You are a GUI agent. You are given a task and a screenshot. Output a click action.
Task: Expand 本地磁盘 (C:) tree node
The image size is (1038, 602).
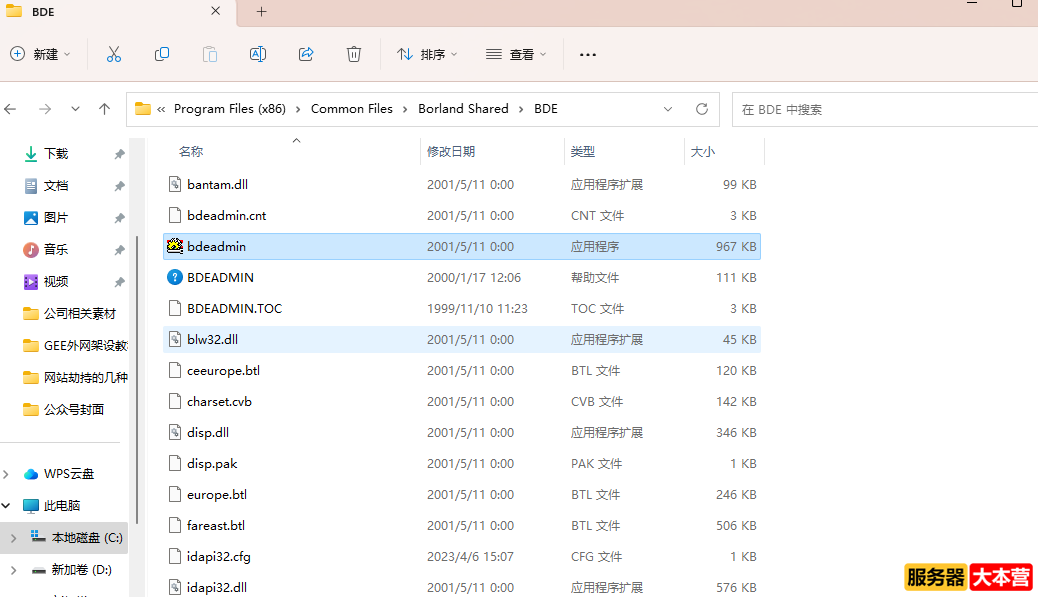(13, 538)
